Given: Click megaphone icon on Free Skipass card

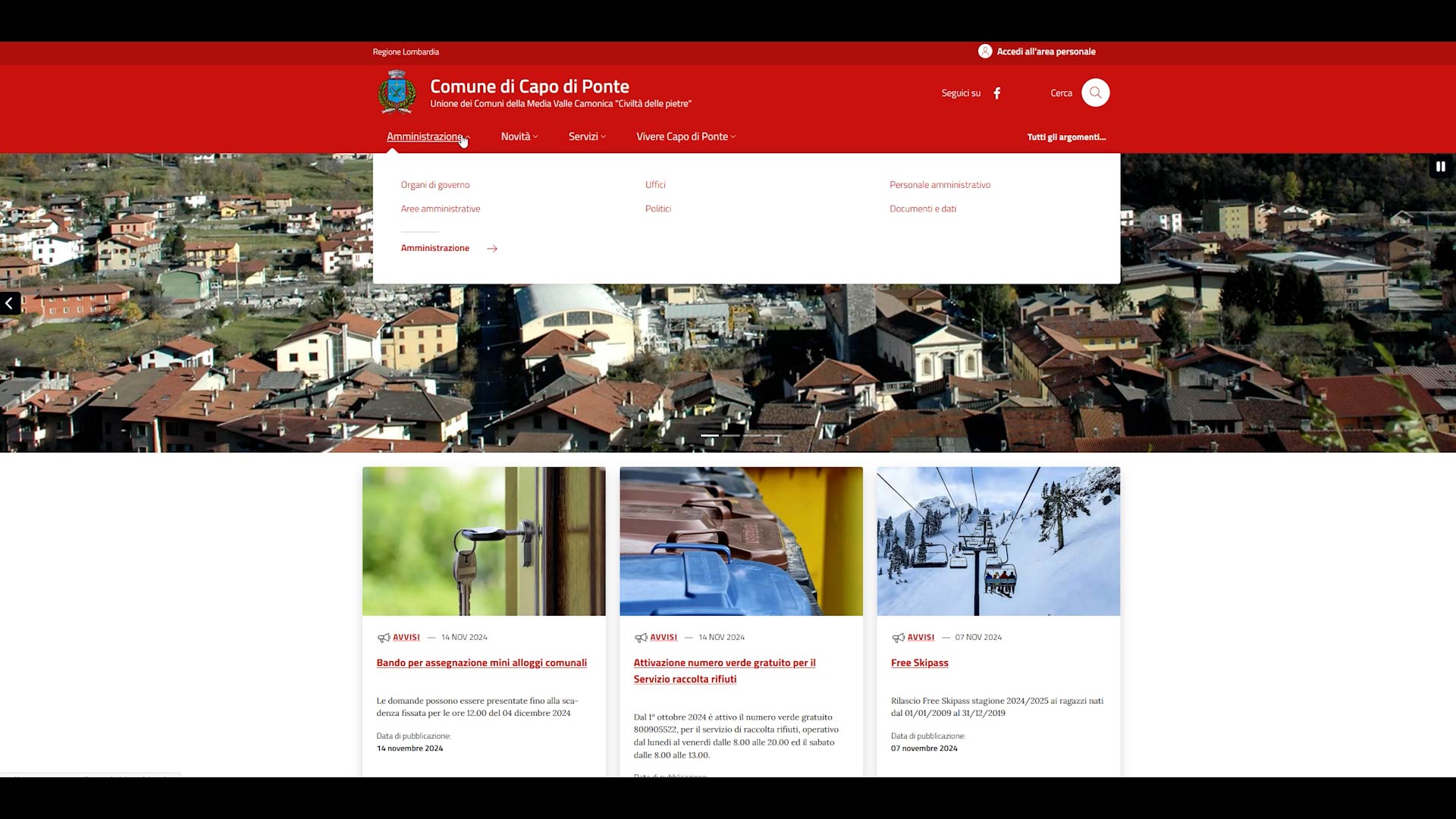Looking at the screenshot, I should click(898, 638).
